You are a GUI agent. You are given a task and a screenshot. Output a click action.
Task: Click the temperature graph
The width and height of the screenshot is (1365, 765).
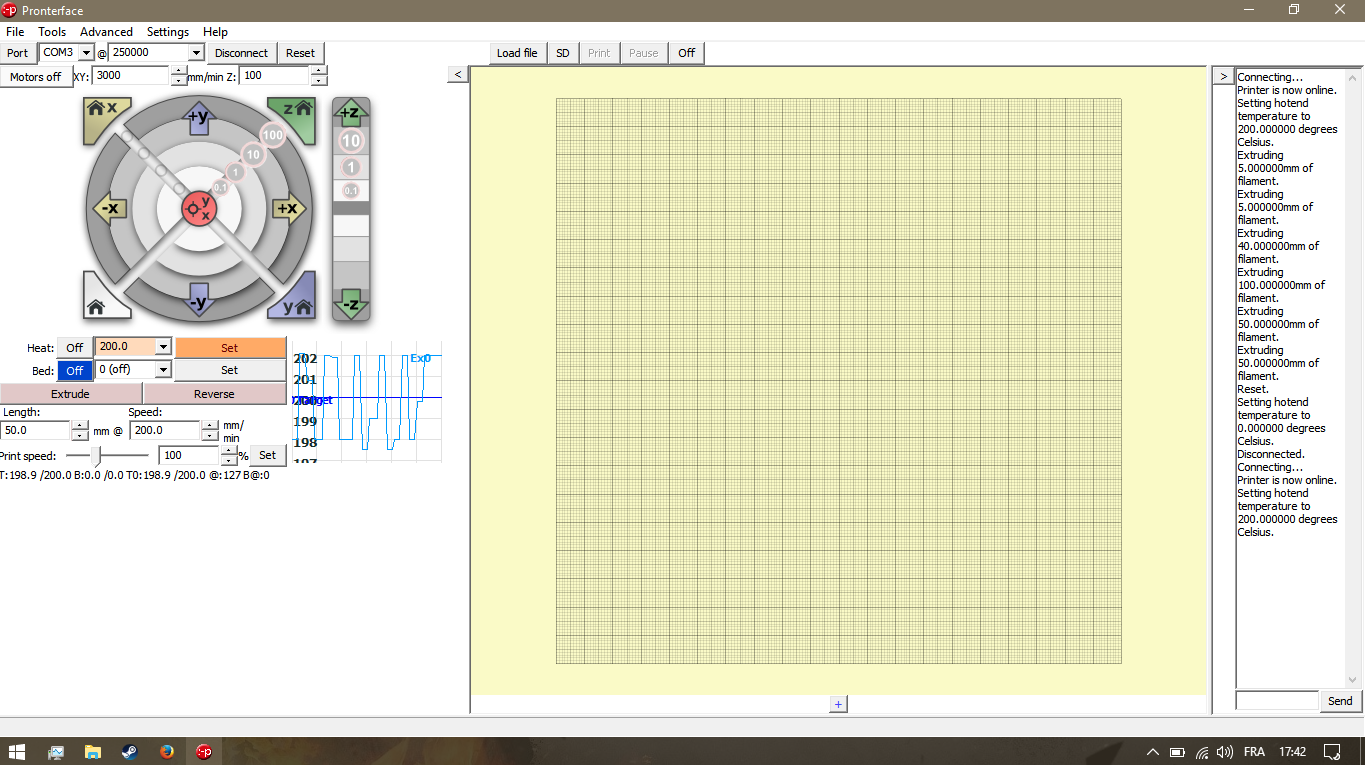pos(367,401)
